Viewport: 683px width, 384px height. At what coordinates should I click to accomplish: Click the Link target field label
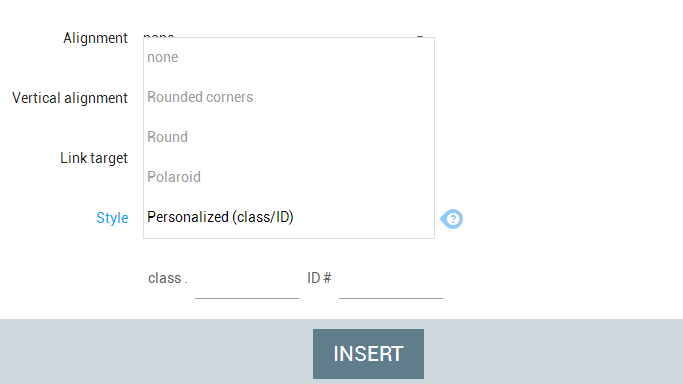[94, 158]
